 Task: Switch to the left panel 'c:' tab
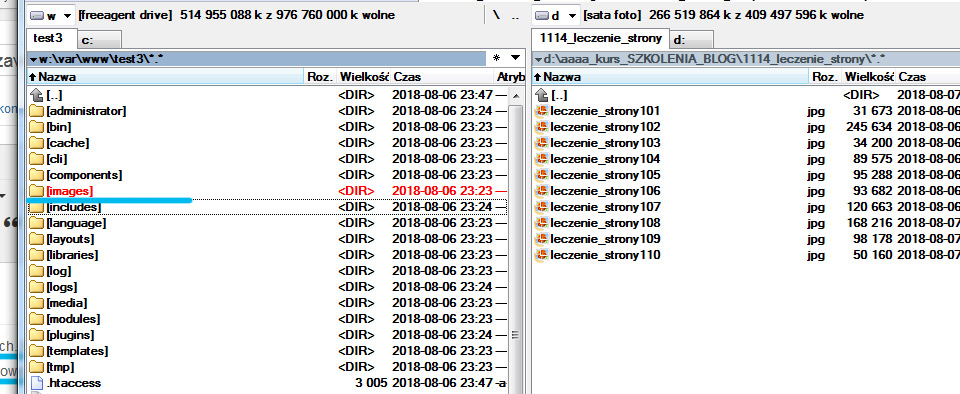pos(99,40)
